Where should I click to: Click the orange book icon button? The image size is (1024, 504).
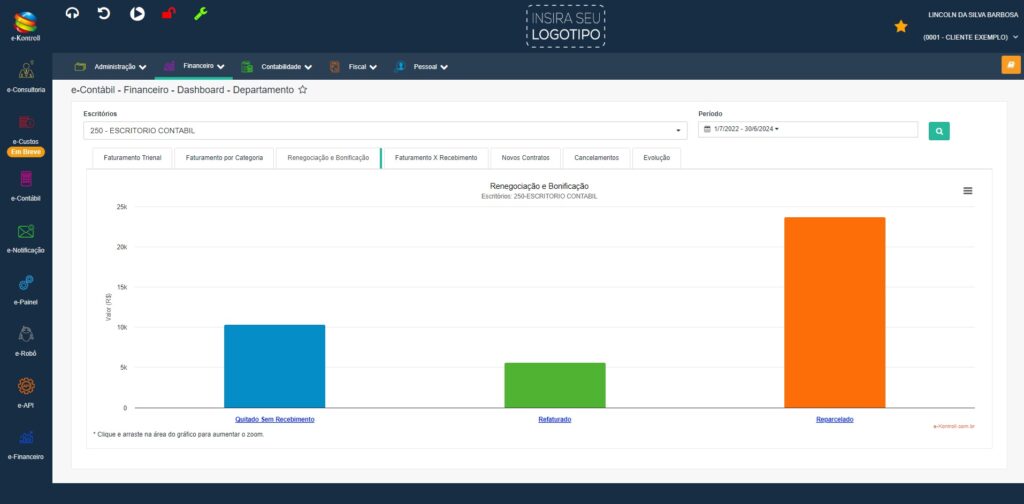pyautogui.click(x=1011, y=65)
